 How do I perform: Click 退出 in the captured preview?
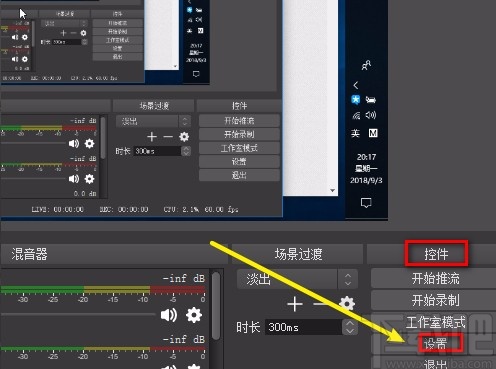coord(239,175)
